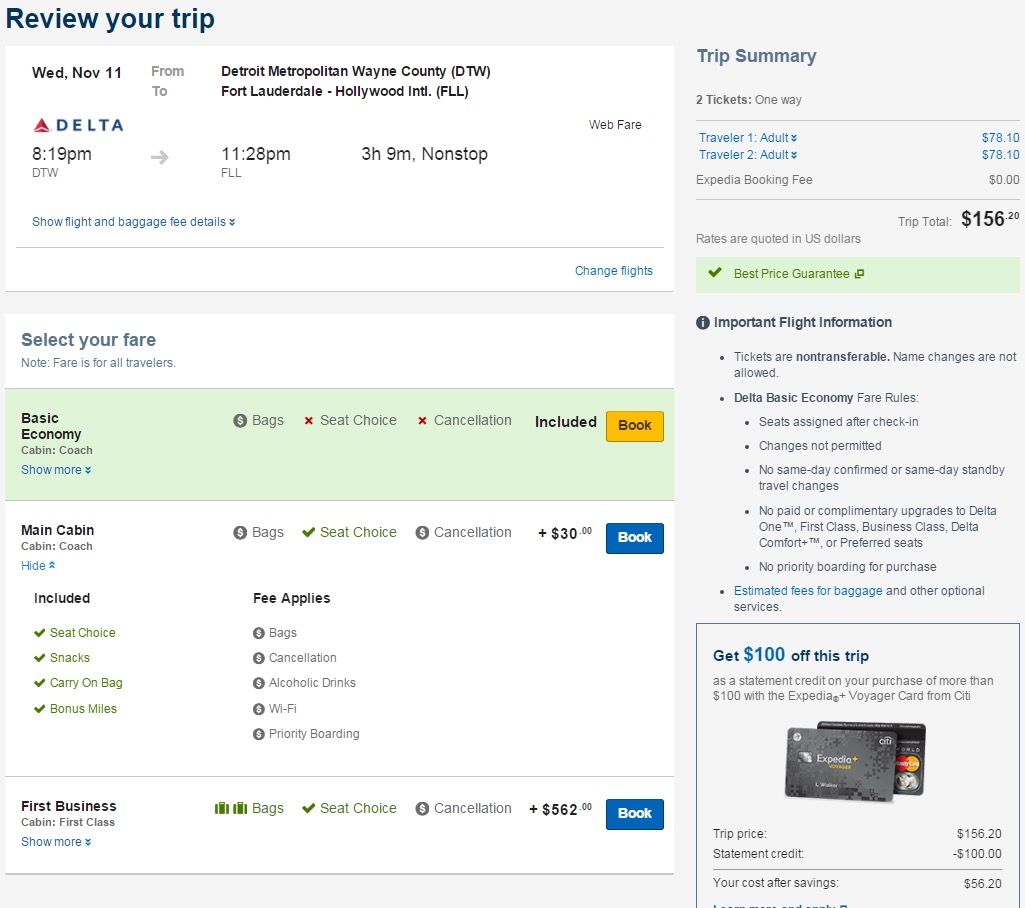Click the Change flights link

pyautogui.click(x=613, y=270)
